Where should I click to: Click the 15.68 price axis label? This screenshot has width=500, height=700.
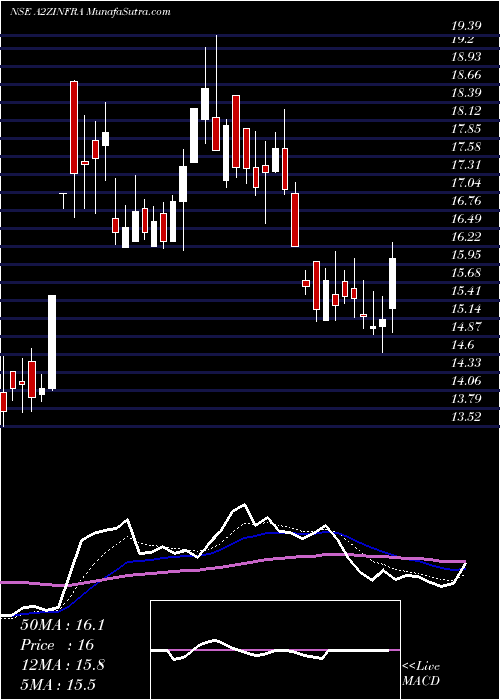466,273
